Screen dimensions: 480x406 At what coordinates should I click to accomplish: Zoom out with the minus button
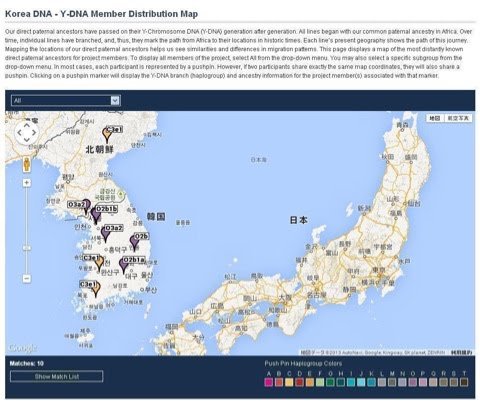click(27, 278)
